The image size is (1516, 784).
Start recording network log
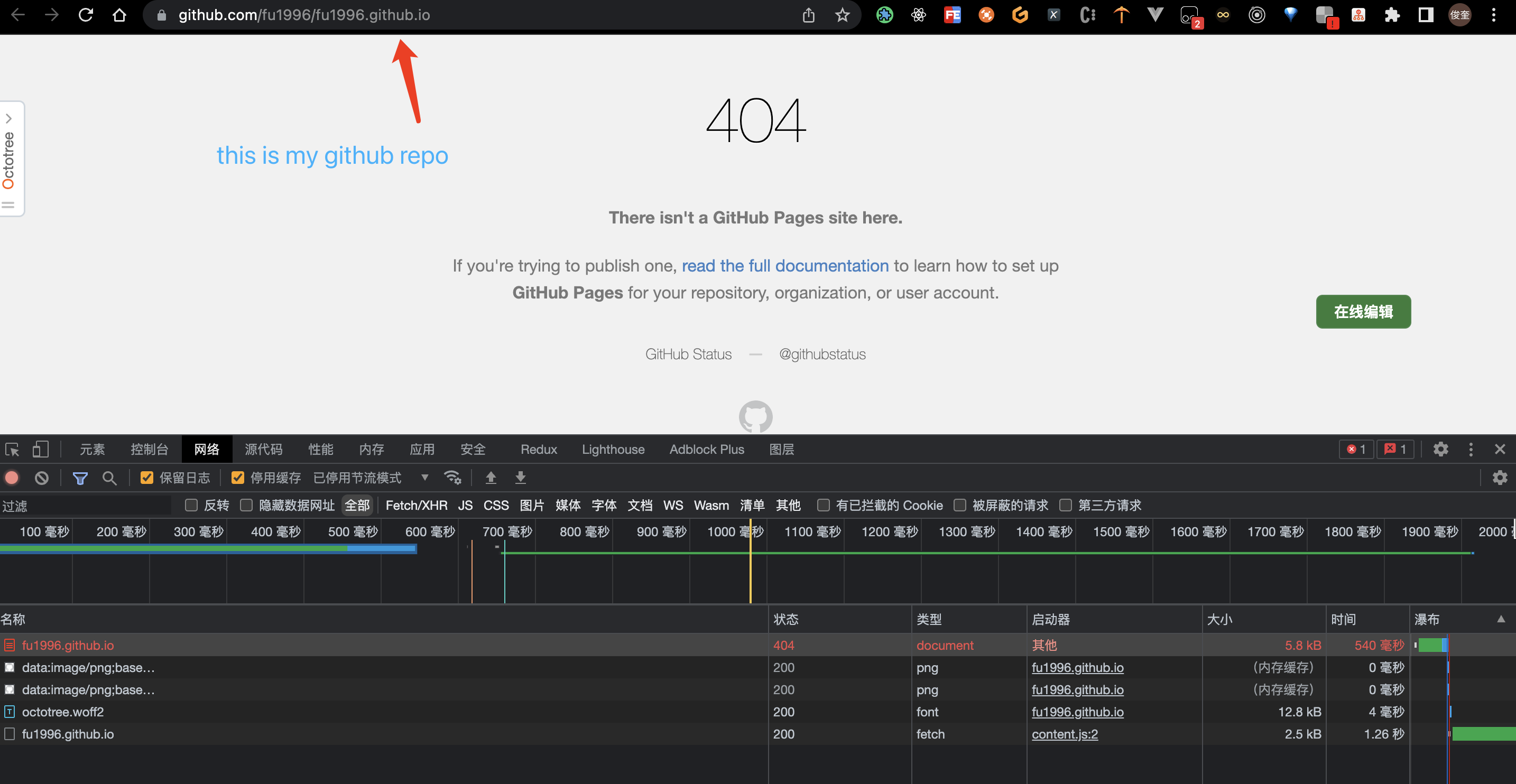[x=12, y=478]
